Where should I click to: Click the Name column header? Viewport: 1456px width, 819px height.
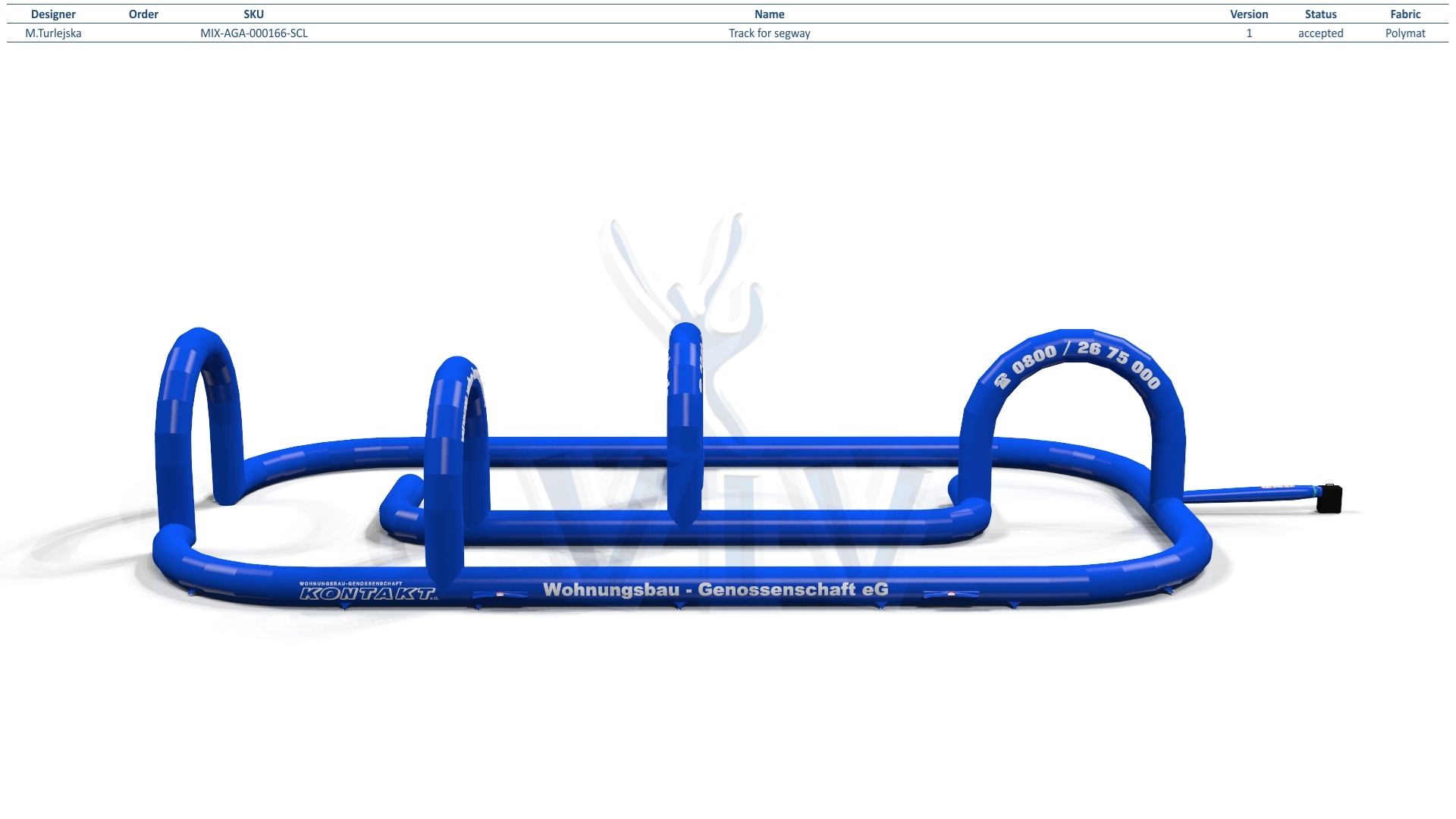tap(769, 14)
